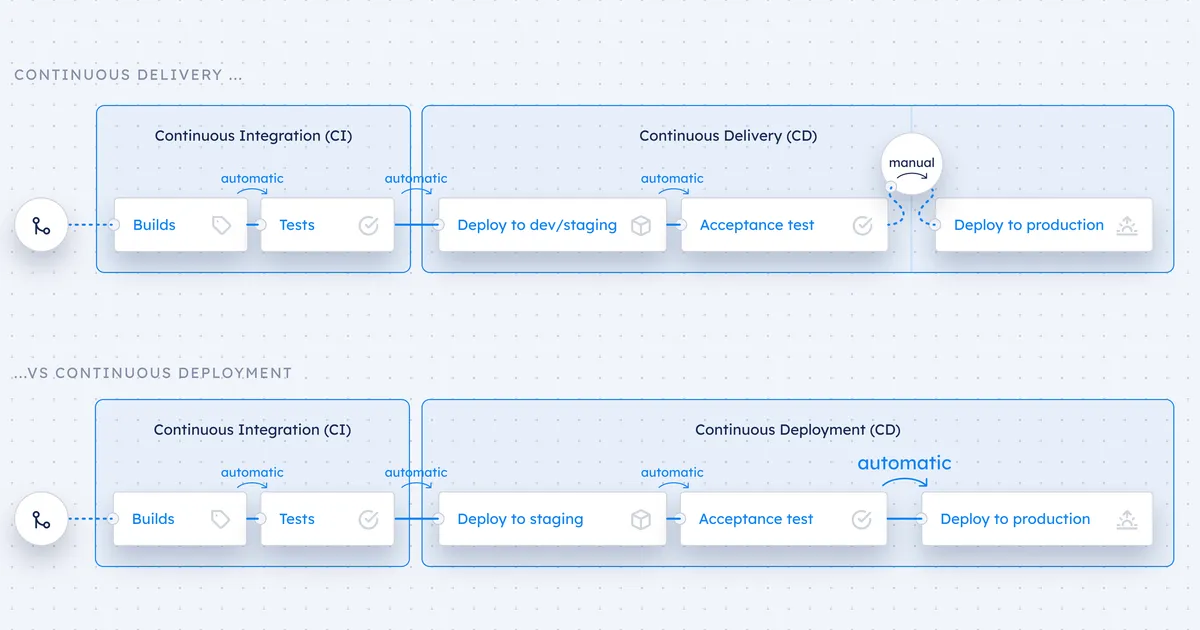Click large 'automatic' label above bottom production deploy
The height and width of the screenshot is (630, 1200).
904,463
